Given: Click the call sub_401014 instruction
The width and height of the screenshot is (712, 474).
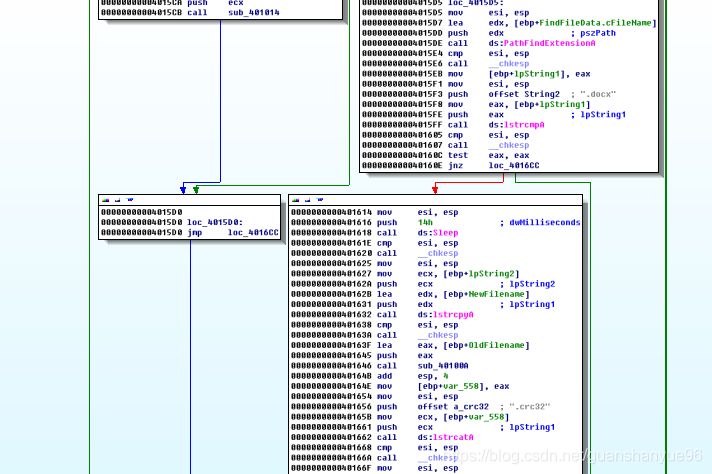Looking at the screenshot, I should [x=233, y=13].
